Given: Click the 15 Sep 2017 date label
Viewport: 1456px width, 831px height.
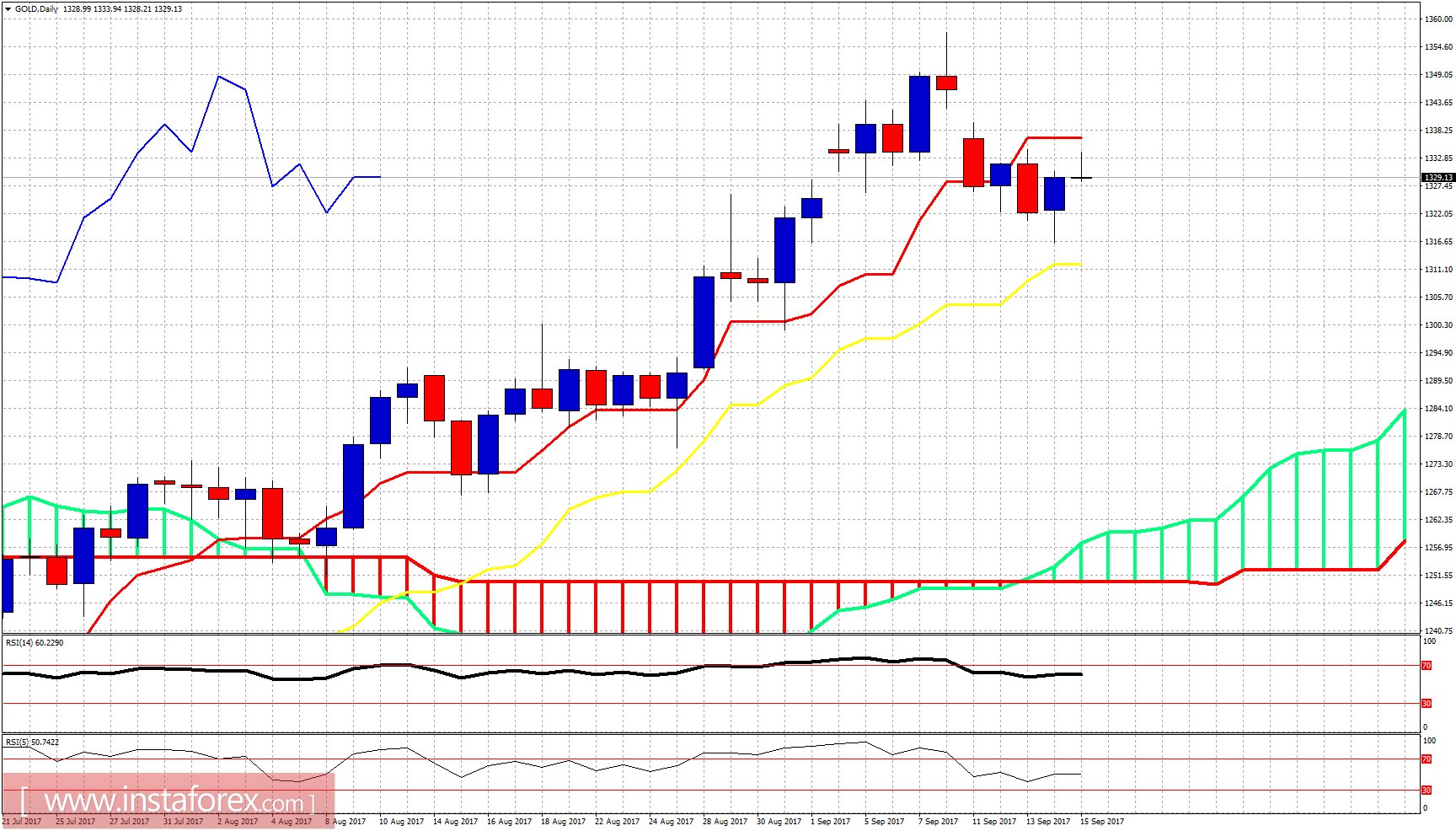Looking at the screenshot, I should pos(1100,820).
